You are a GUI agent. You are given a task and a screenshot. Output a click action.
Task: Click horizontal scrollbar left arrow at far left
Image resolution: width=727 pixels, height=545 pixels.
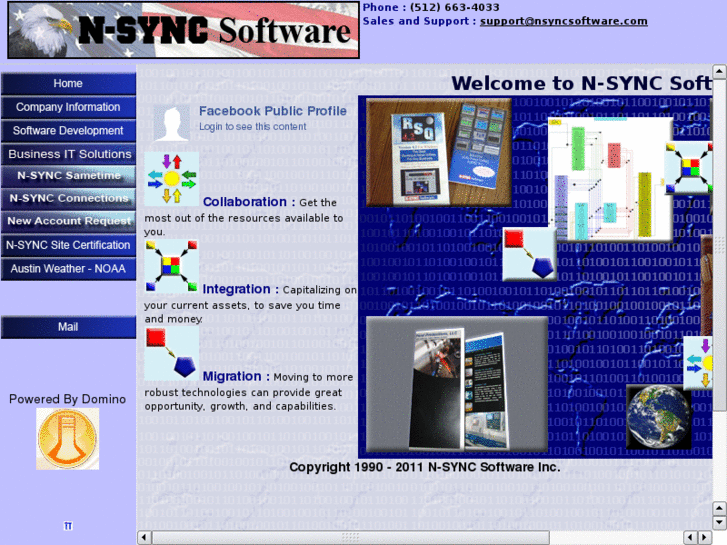click(144, 538)
